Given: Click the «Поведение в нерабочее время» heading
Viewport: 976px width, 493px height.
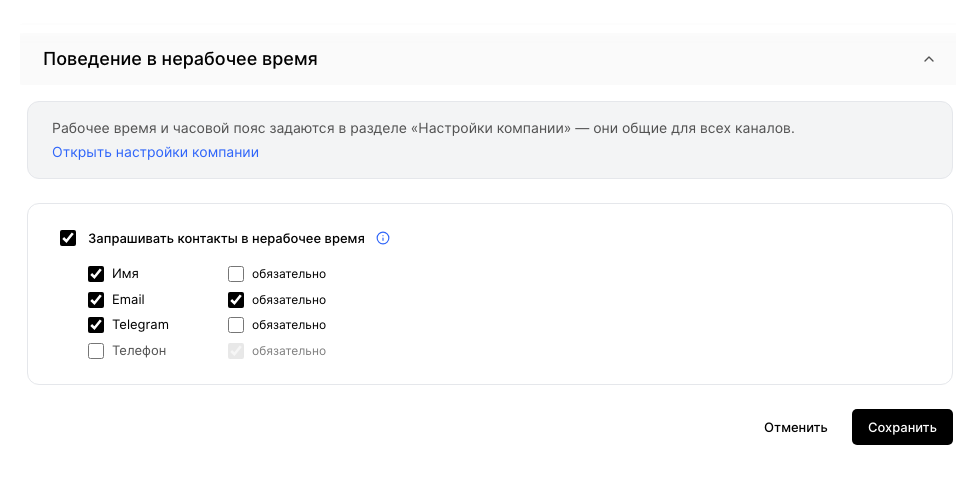Looking at the screenshot, I should [181, 59].
